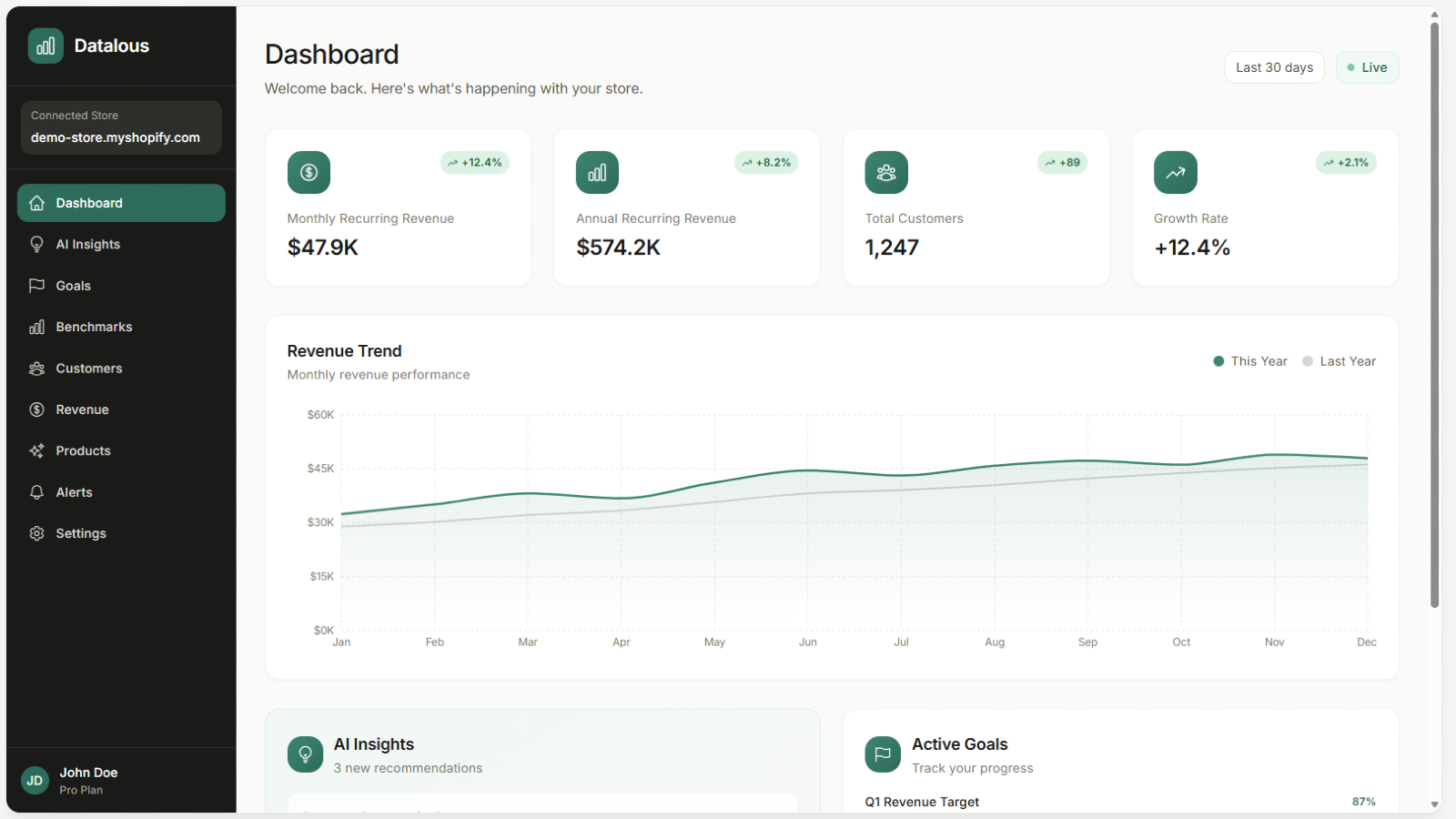
Task: Click the Customers people icon
Action: pos(36,368)
